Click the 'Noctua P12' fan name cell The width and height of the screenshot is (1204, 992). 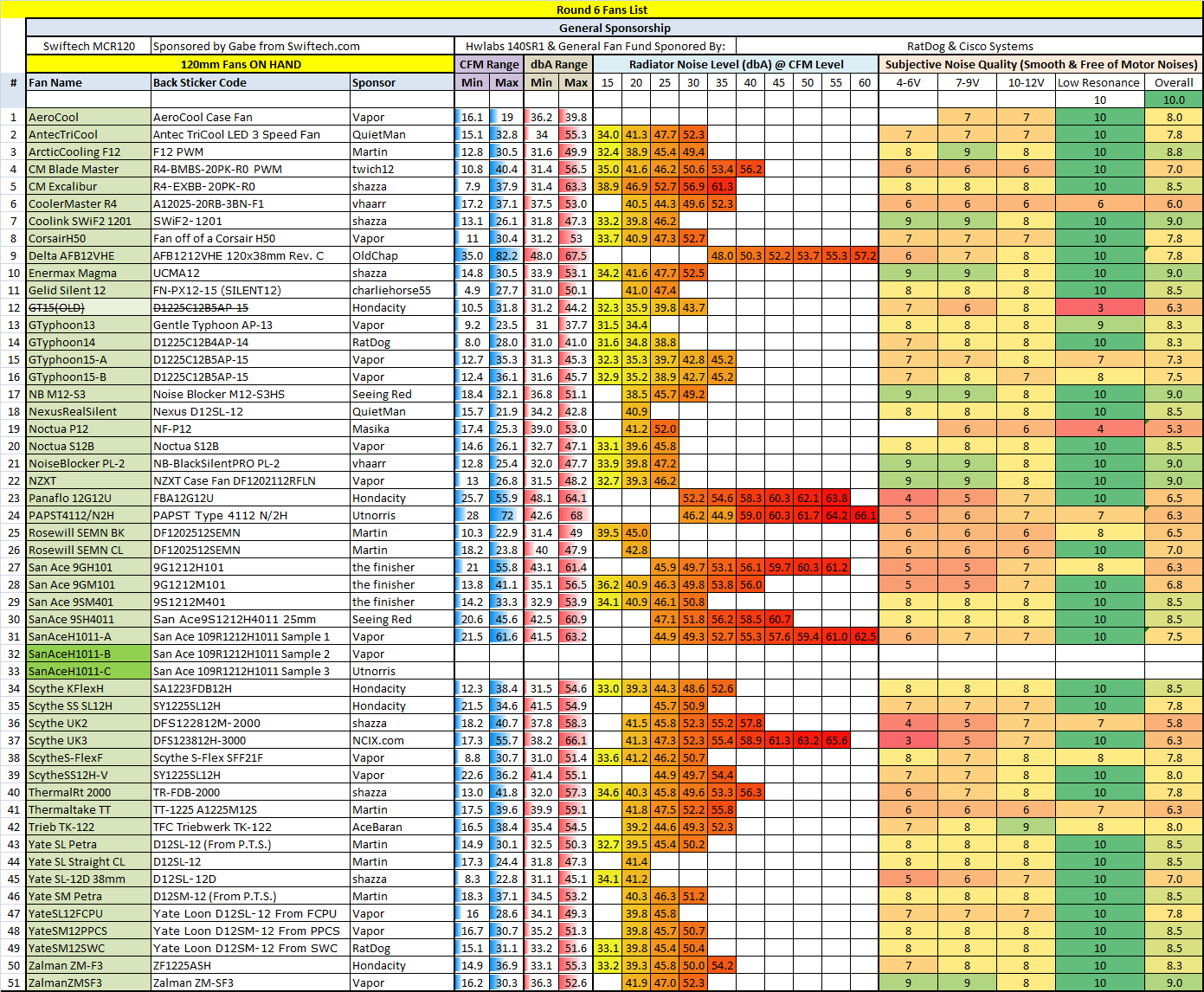point(89,428)
